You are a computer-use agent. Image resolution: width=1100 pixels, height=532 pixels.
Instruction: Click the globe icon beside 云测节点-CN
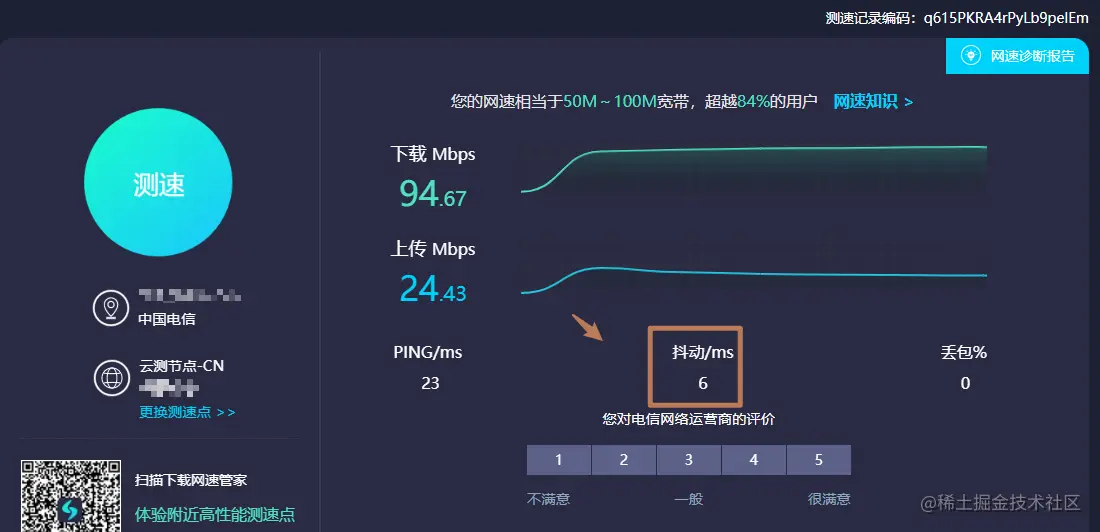click(x=112, y=378)
